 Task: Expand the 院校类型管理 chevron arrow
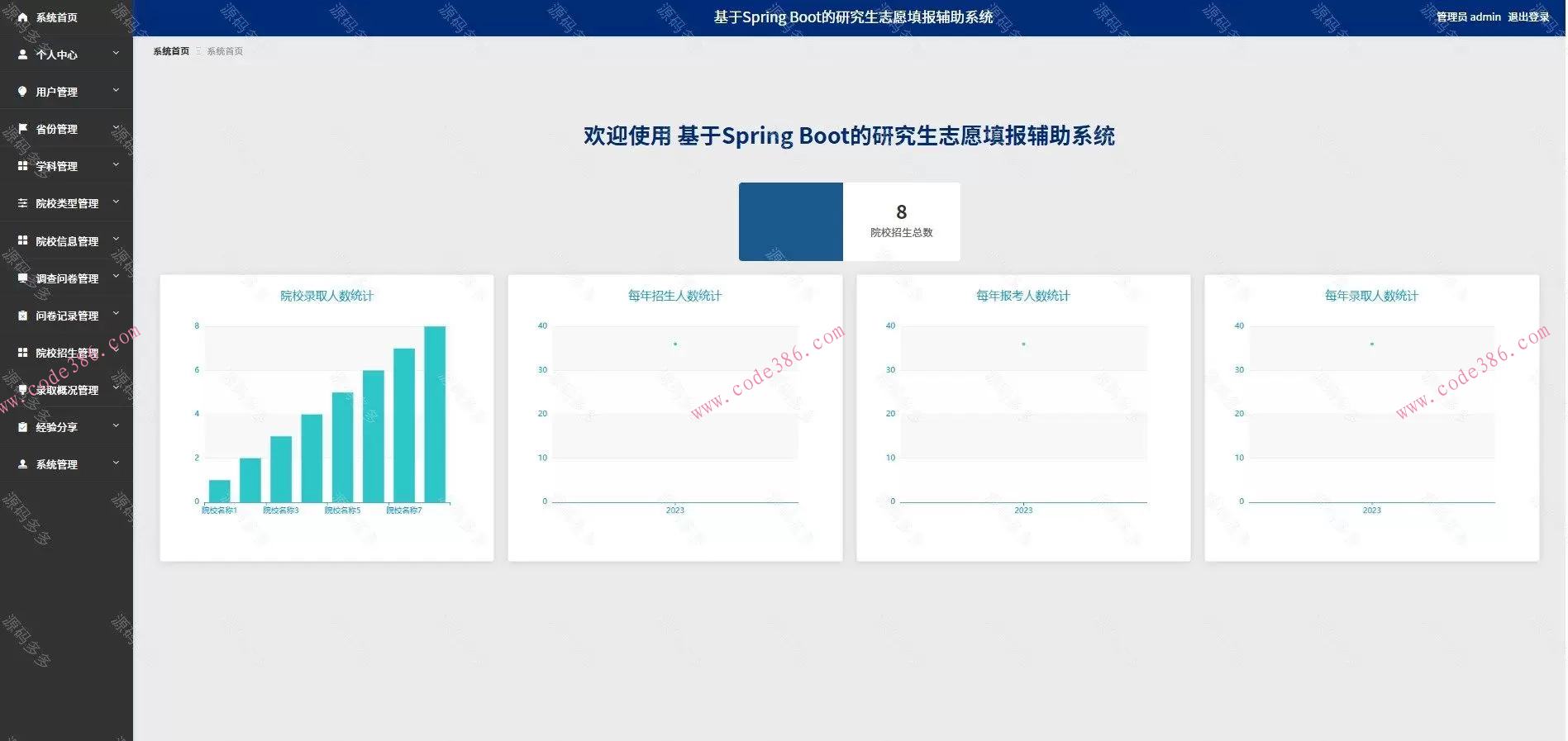tap(116, 202)
